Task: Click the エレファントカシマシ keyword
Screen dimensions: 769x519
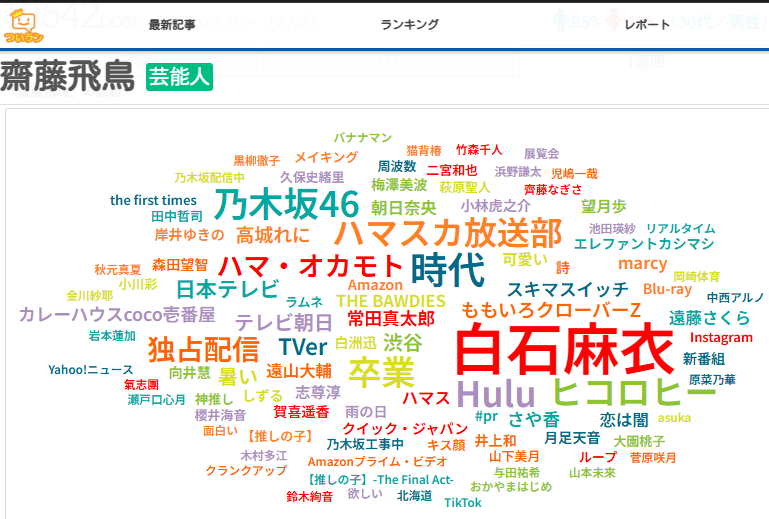Action: click(644, 244)
